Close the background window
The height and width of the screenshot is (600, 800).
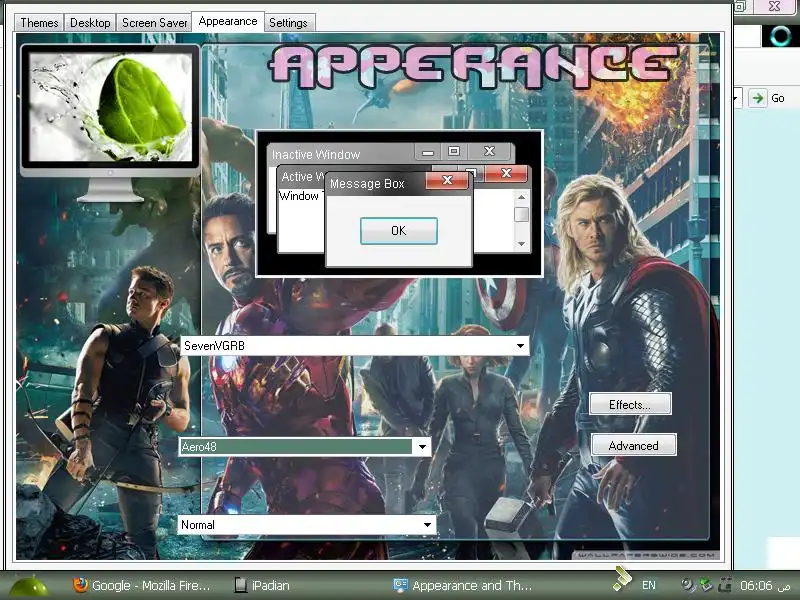774,6
